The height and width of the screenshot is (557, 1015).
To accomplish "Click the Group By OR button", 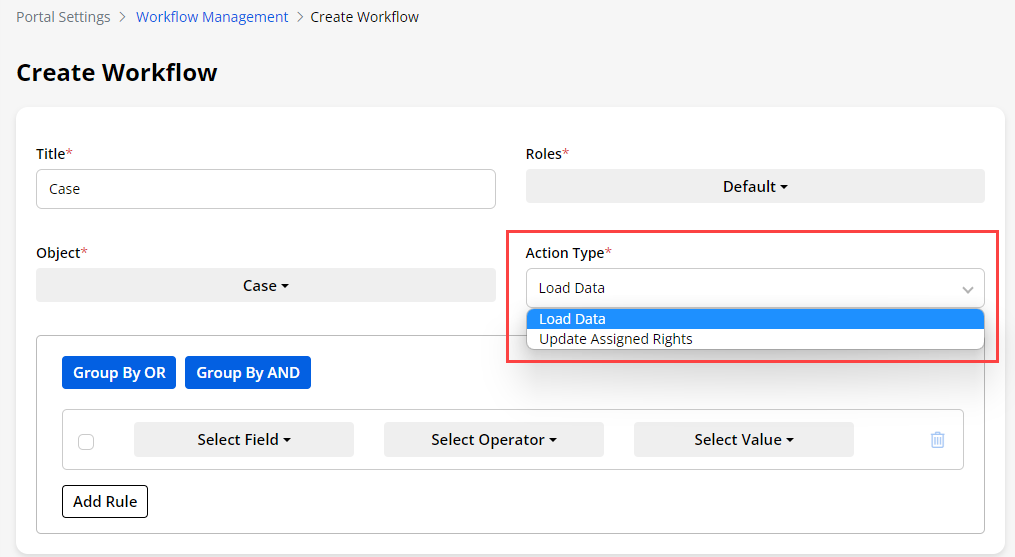I will [x=119, y=373].
